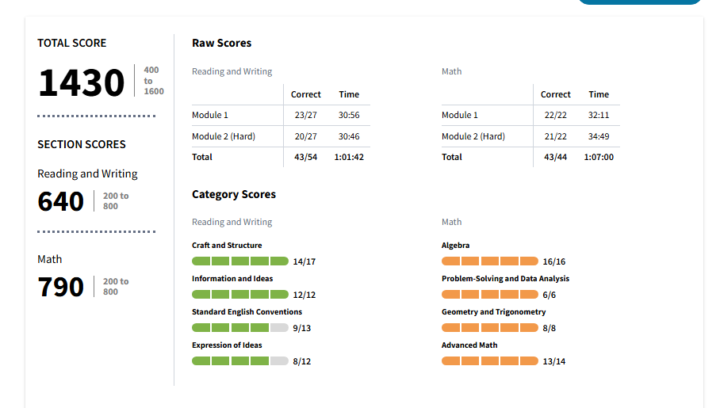
Task: Click the Category Scores heading
Action: (x=233, y=194)
